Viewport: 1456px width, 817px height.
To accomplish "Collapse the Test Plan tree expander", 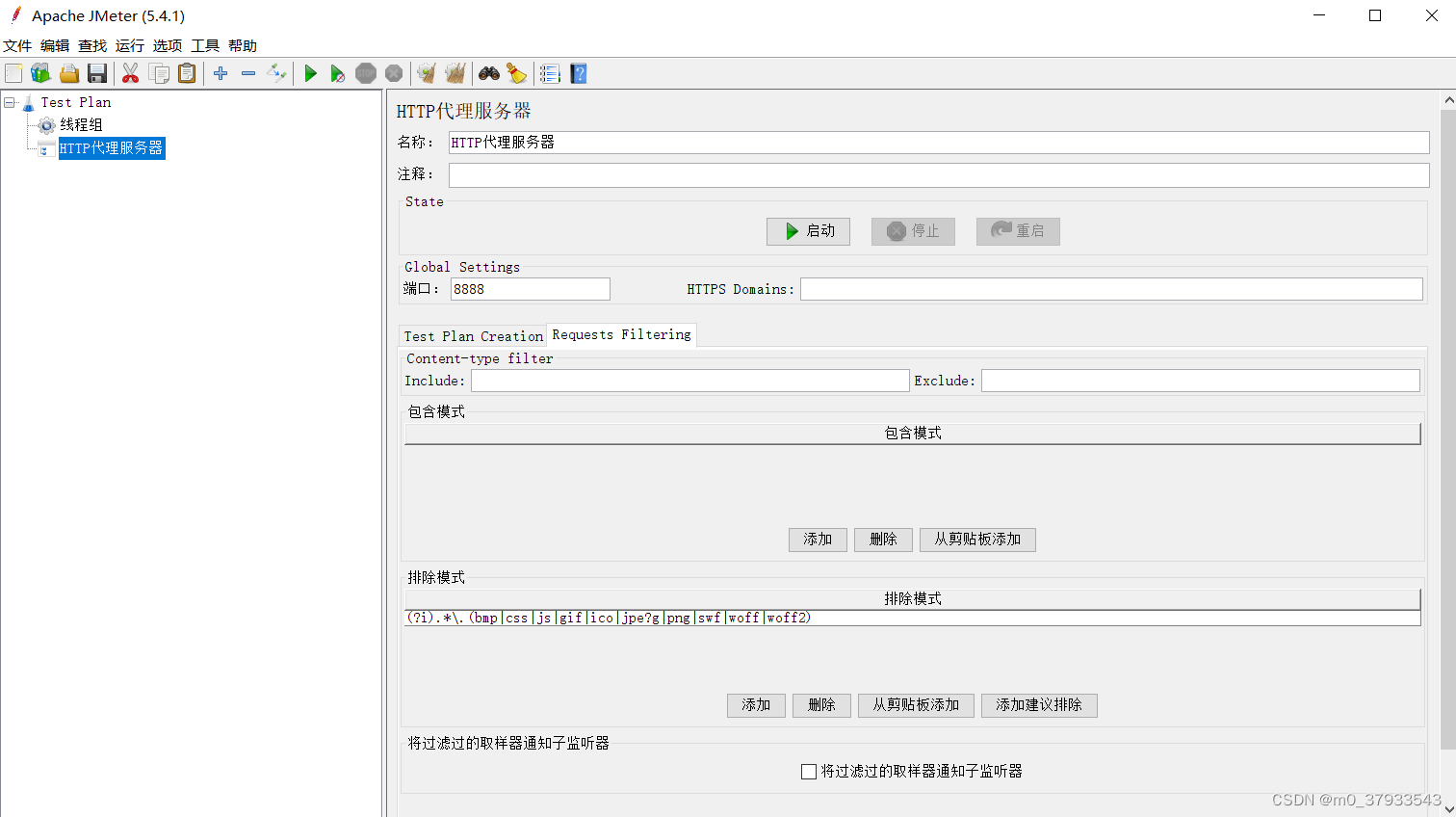I will (10, 102).
